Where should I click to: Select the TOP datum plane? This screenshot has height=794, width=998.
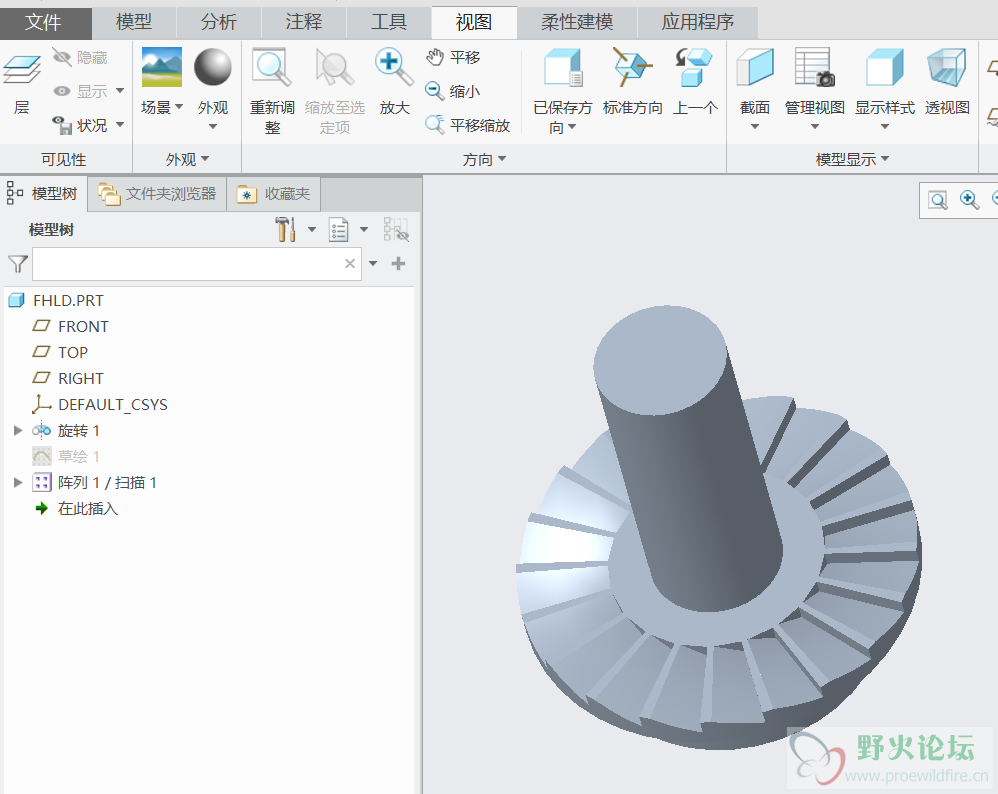(73, 353)
